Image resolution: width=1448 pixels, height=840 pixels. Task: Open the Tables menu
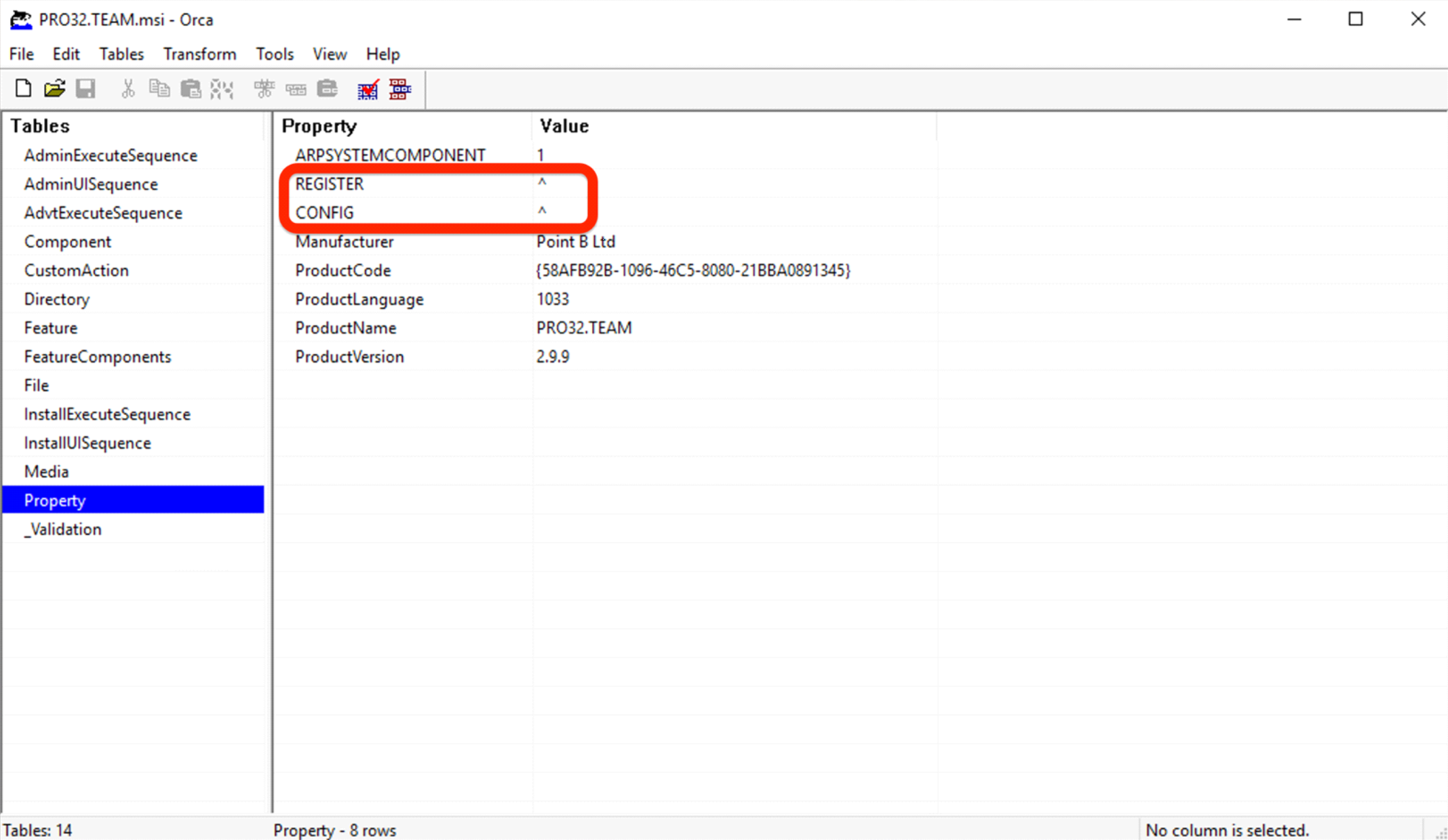click(x=121, y=54)
